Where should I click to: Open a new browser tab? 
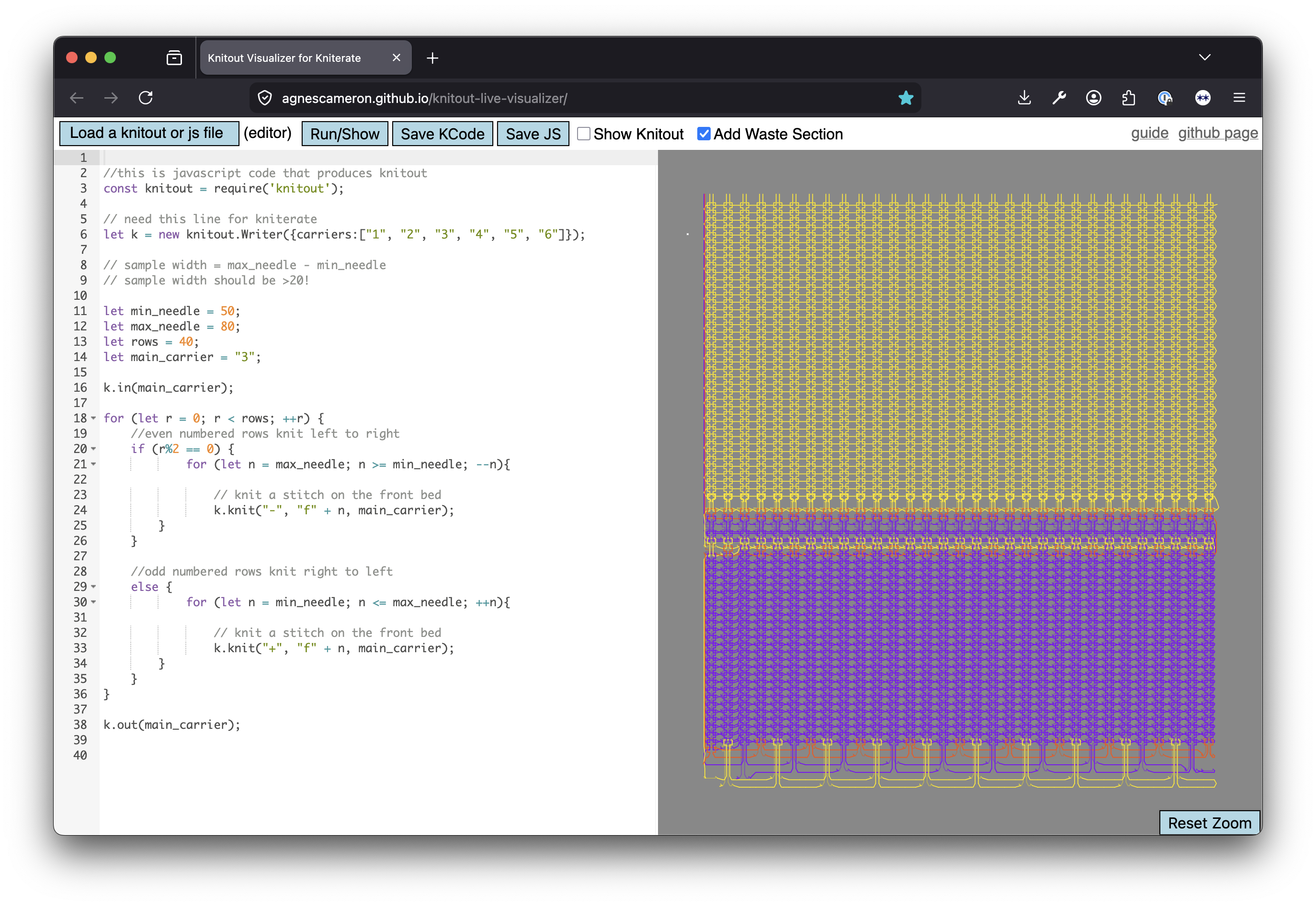432,58
